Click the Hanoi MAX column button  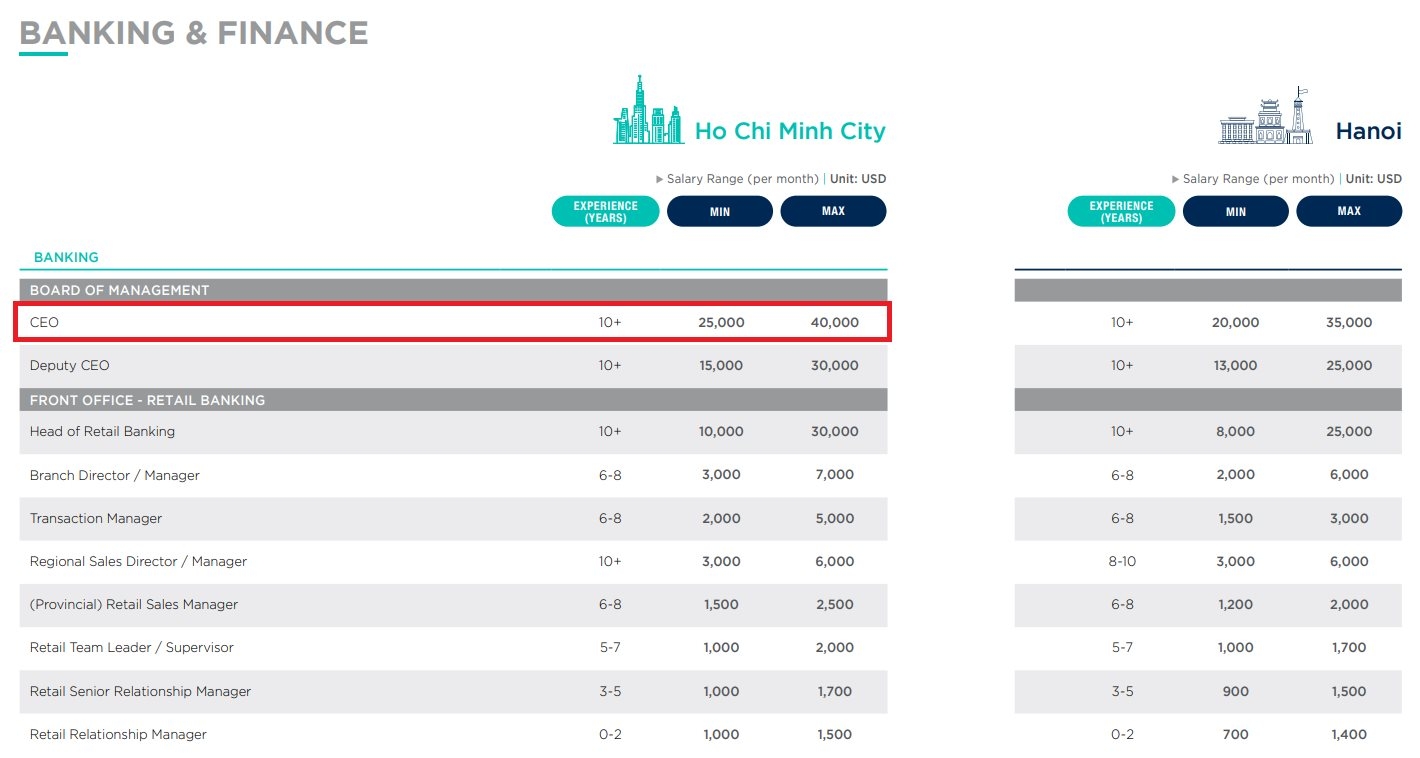[1349, 212]
